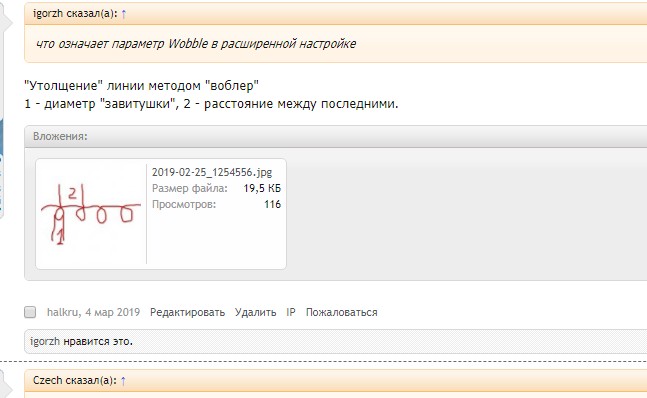Report the post via Пожаловаться
The image size is (647, 398).
point(342,312)
